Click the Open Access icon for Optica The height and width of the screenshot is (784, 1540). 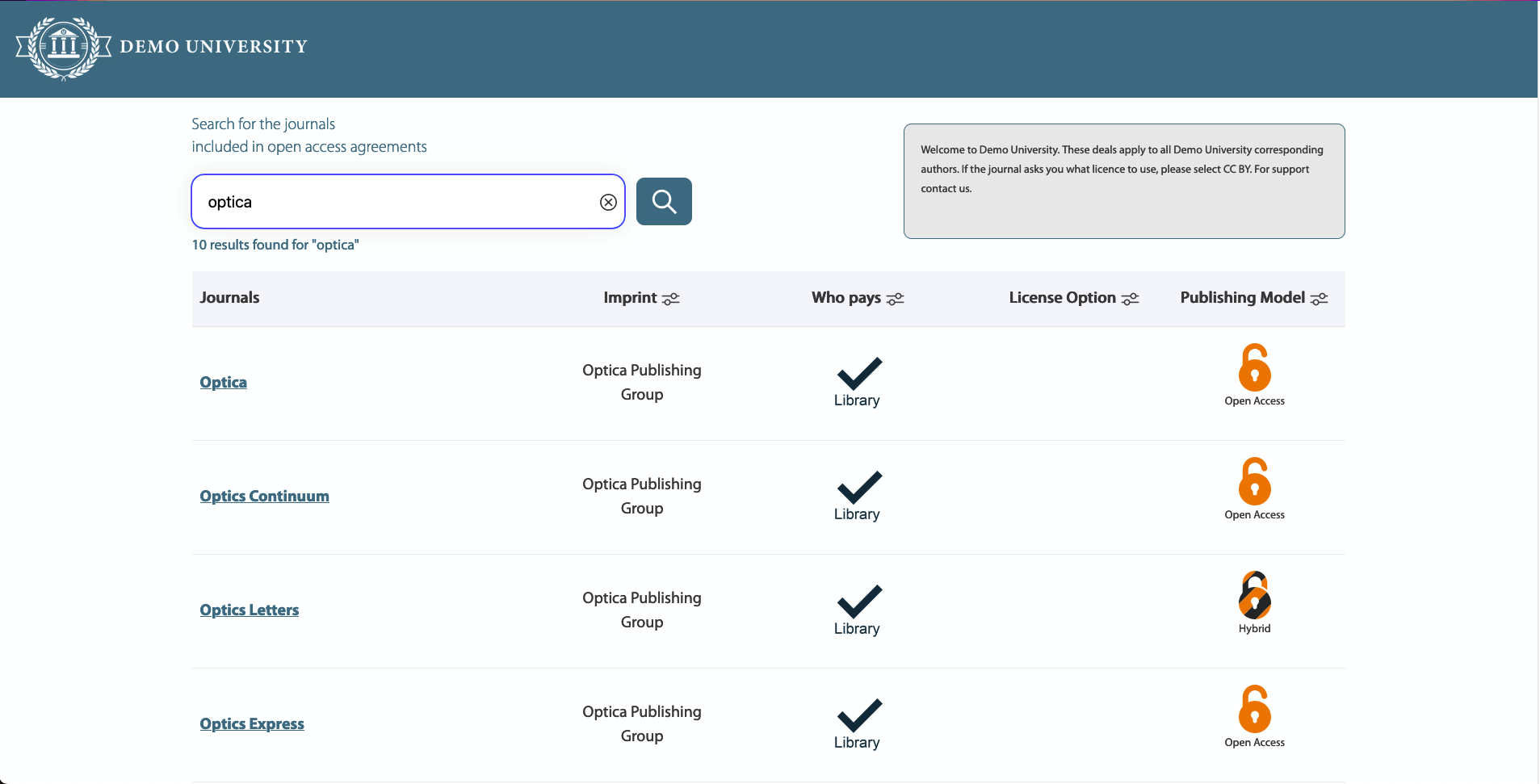pos(1253,368)
